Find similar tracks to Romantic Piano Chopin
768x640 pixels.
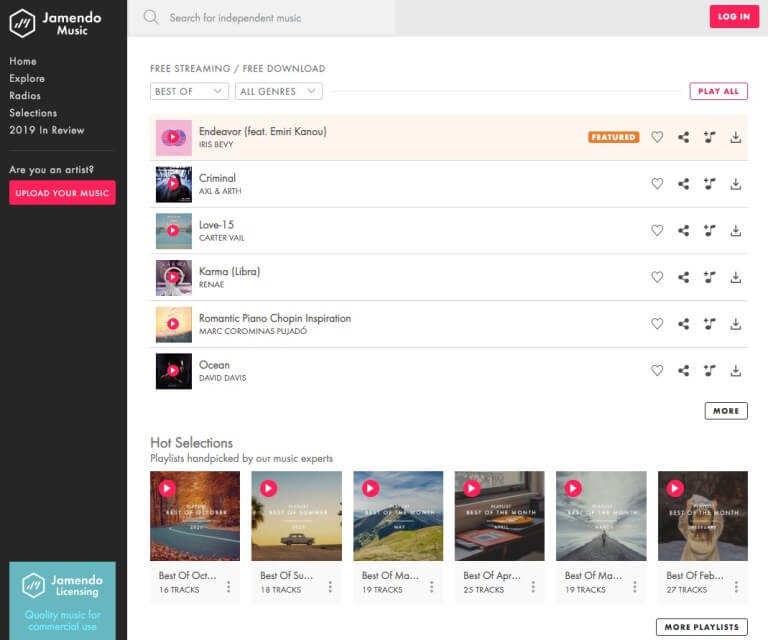click(x=709, y=324)
